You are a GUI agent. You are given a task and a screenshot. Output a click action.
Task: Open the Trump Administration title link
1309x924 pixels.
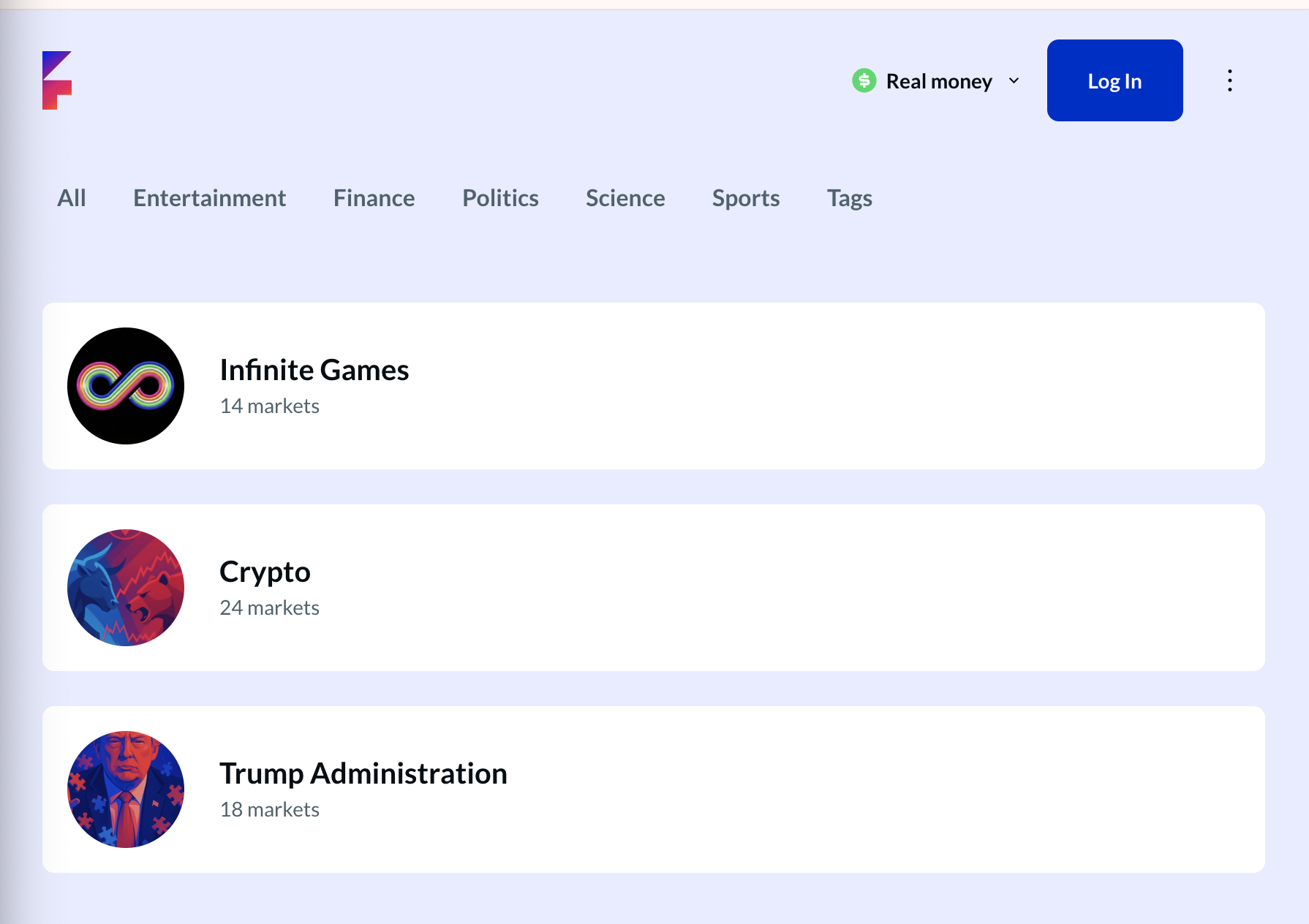coord(363,773)
